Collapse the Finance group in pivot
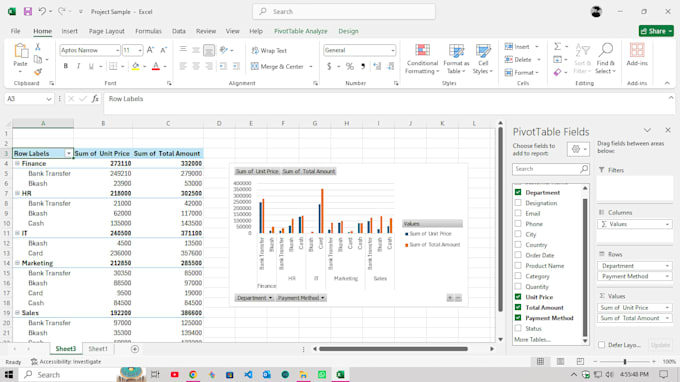The height and width of the screenshot is (382, 680). (17, 163)
